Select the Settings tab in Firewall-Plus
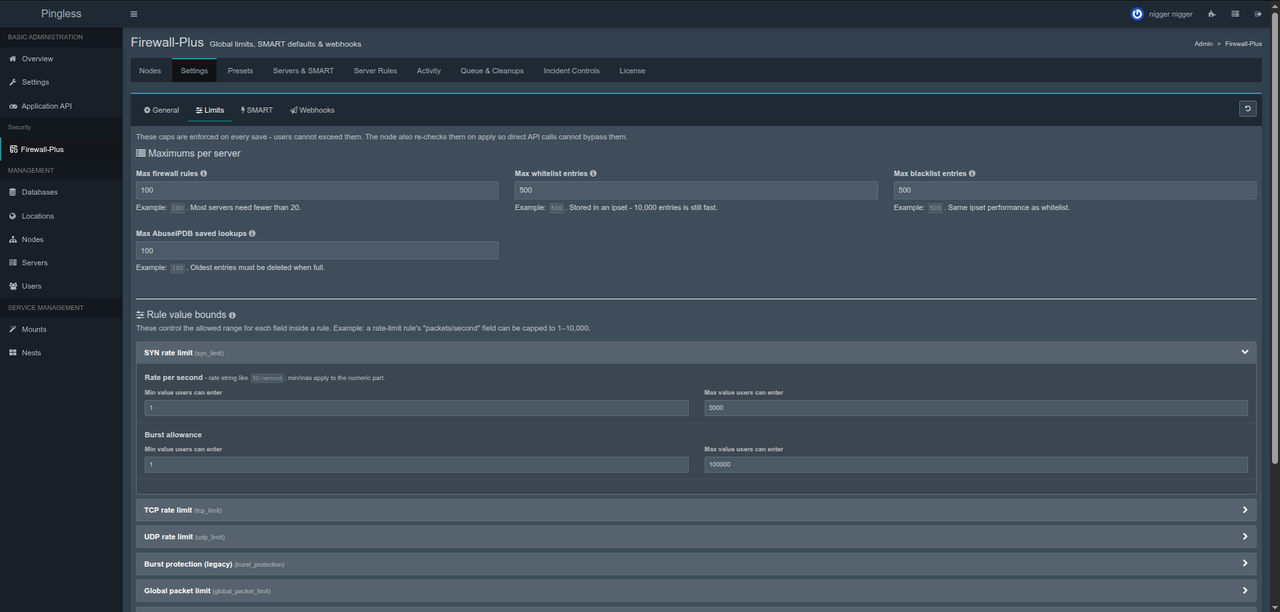Screen dimensions: 1280x612 pos(194,71)
